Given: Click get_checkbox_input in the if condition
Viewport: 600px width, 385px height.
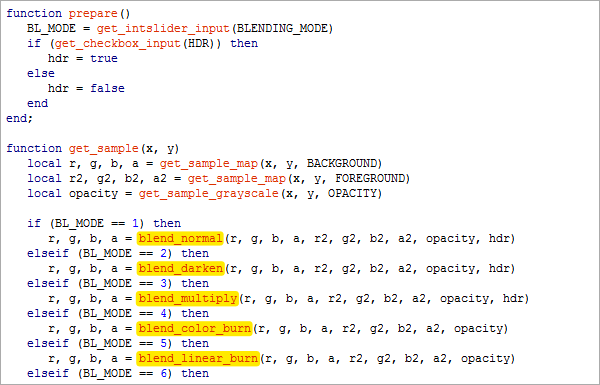Looking at the screenshot, I should coord(117,44).
